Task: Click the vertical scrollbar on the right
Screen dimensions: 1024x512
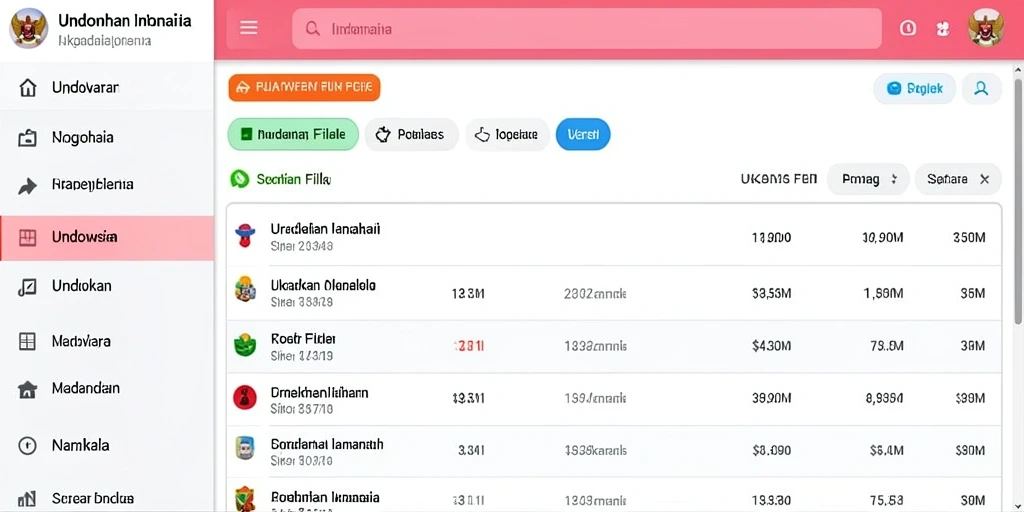Action: coord(1018,202)
